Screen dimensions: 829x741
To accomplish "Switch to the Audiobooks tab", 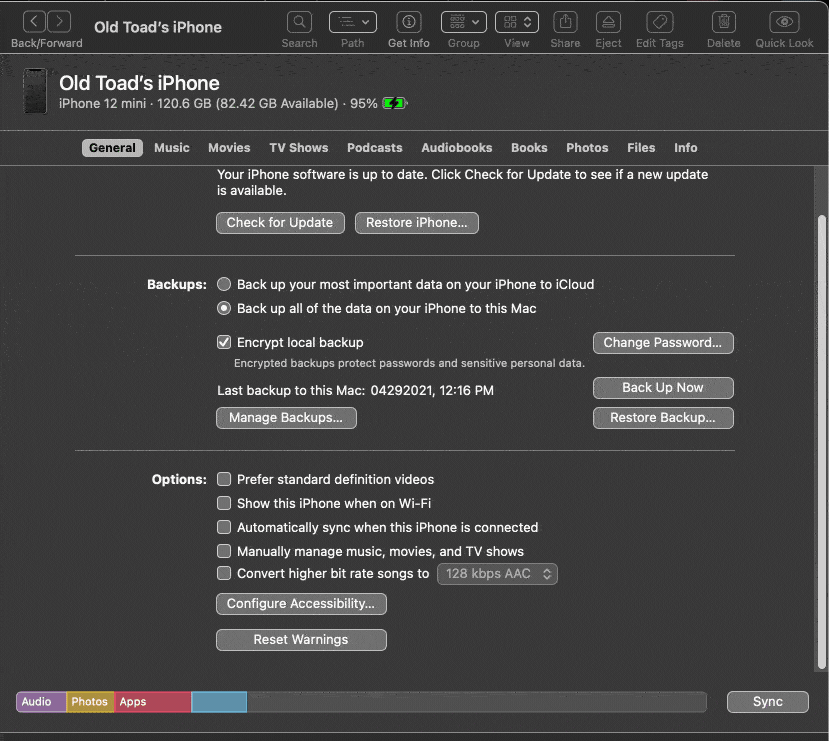I will pyautogui.click(x=457, y=148).
